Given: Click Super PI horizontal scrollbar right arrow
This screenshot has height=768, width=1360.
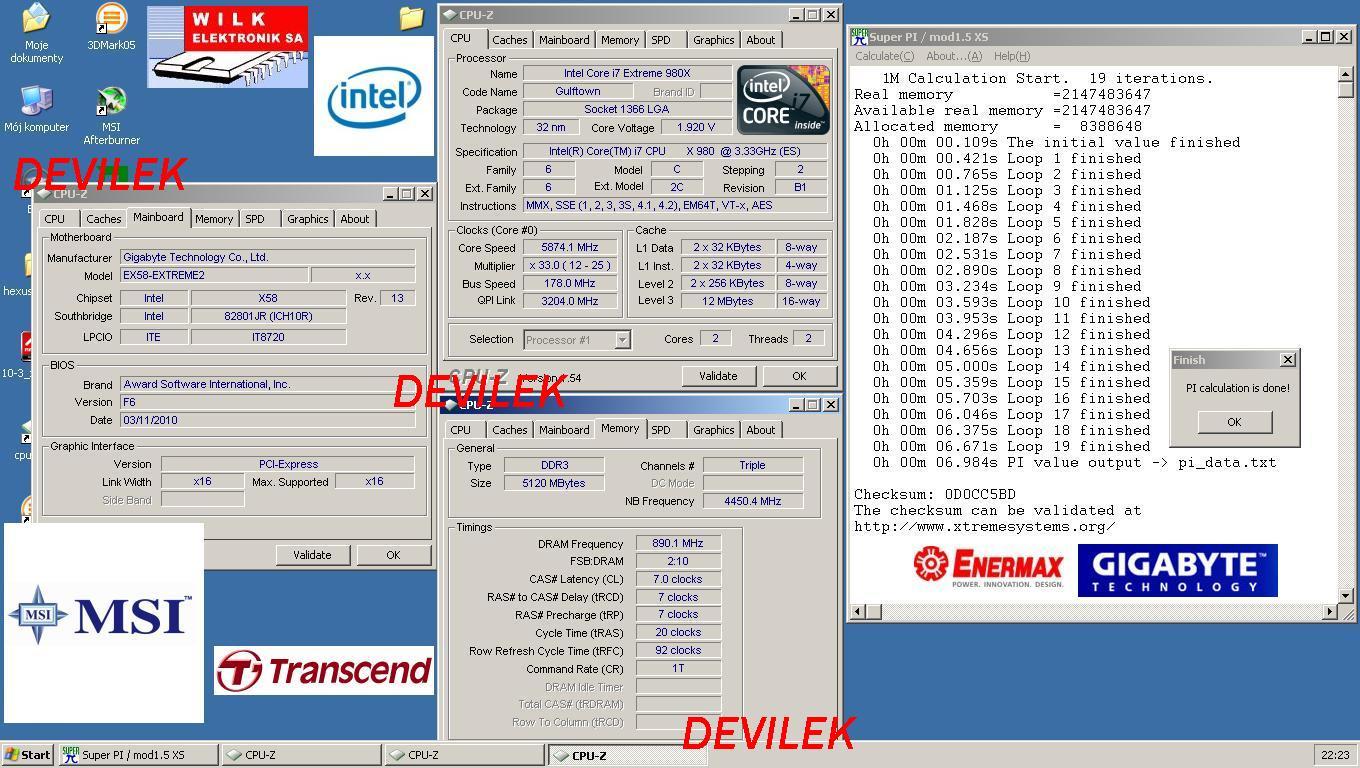Looking at the screenshot, I should (x=1329, y=611).
